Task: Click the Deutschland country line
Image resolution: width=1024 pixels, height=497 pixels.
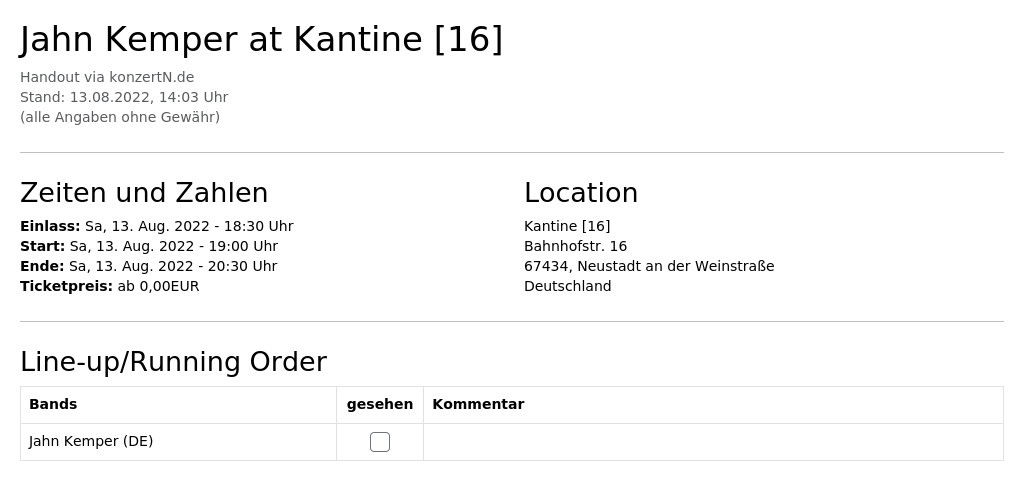Action: 568,287
